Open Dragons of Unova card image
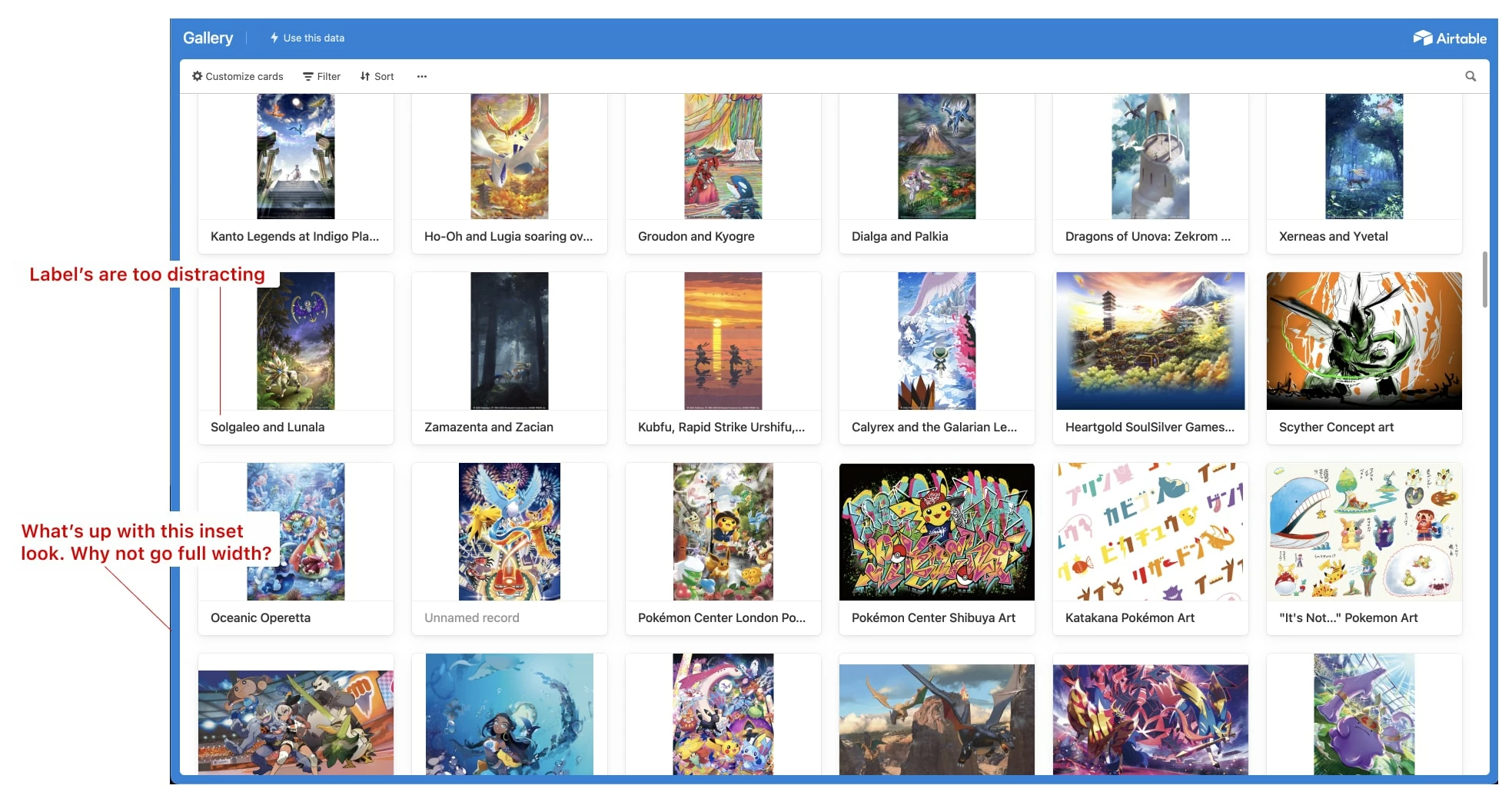The width and height of the screenshot is (1512, 802). tap(1151, 157)
